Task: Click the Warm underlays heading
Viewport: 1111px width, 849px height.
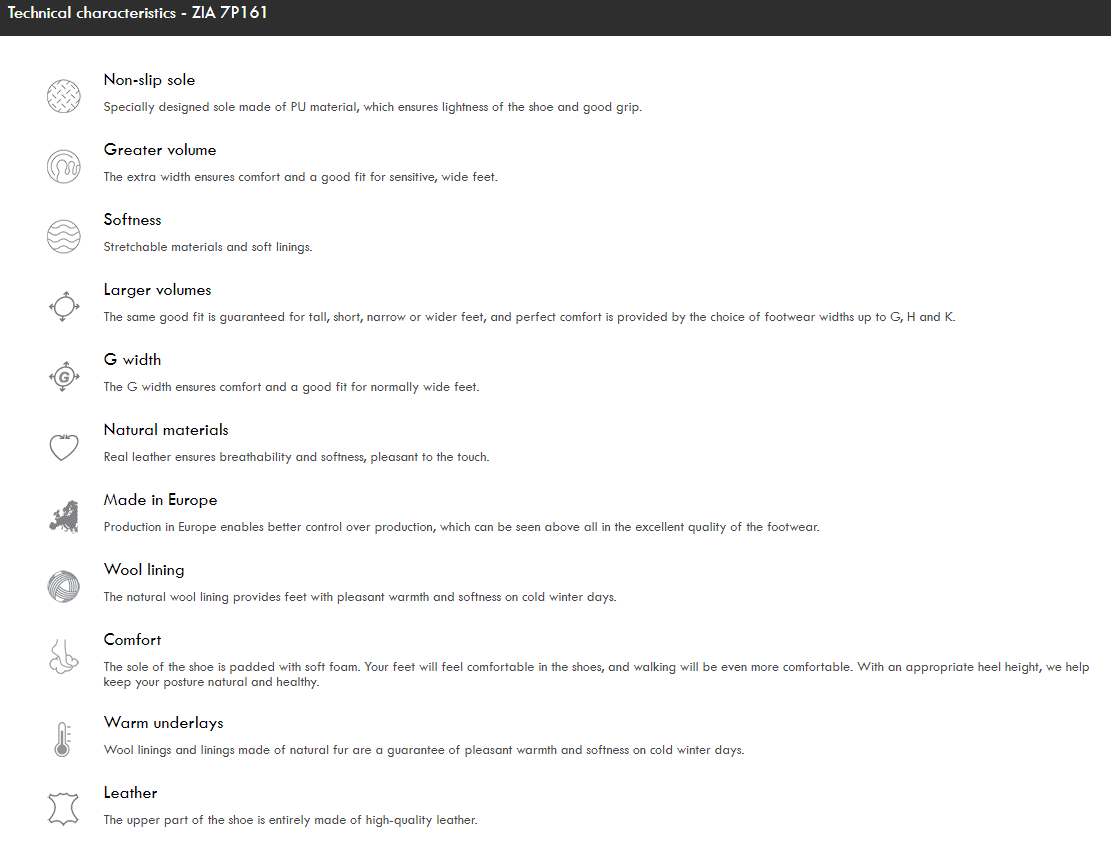Action: tap(164, 723)
